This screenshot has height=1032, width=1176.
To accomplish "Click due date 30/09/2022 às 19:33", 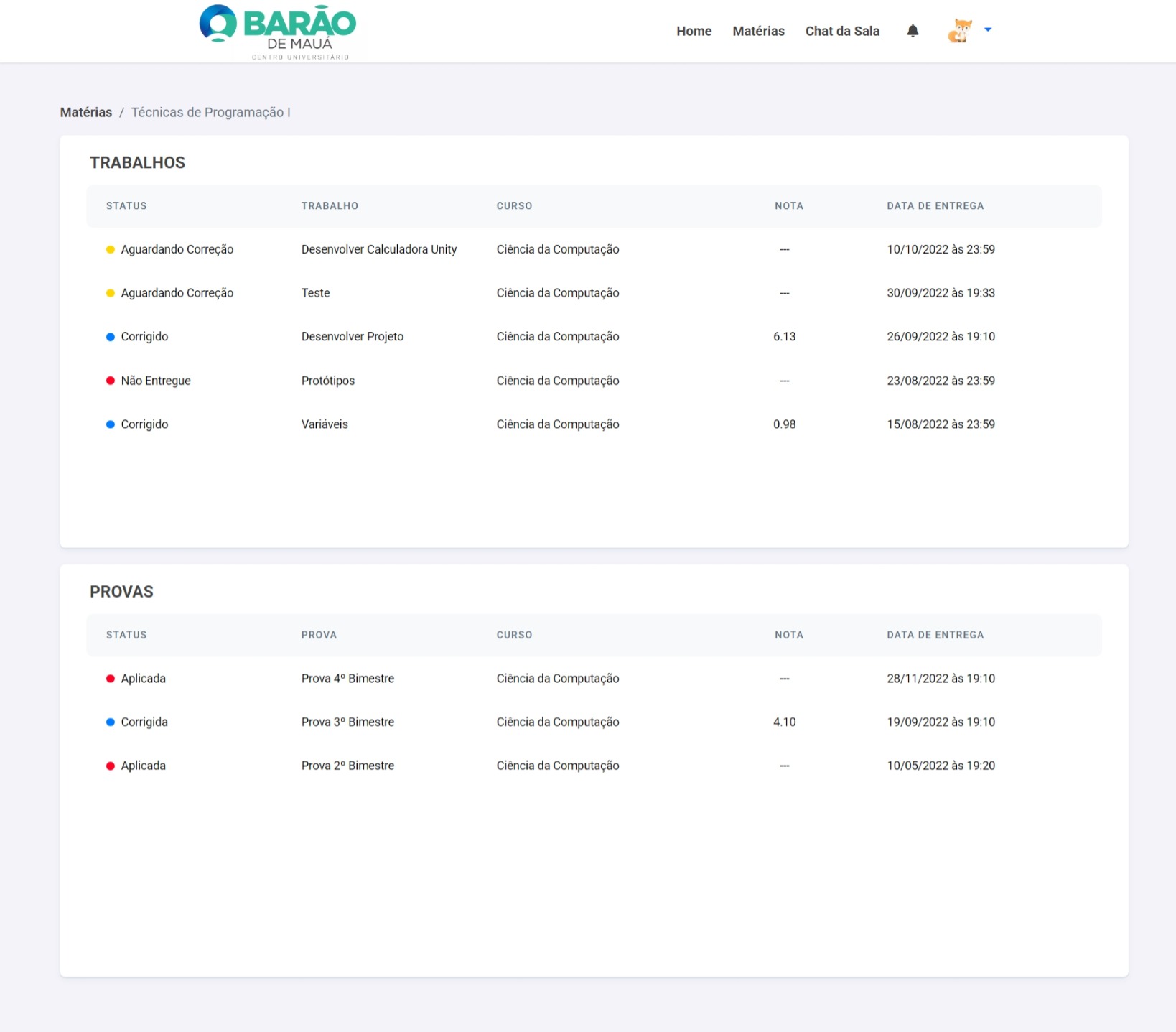I will pyautogui.click(x=941, y=293).
